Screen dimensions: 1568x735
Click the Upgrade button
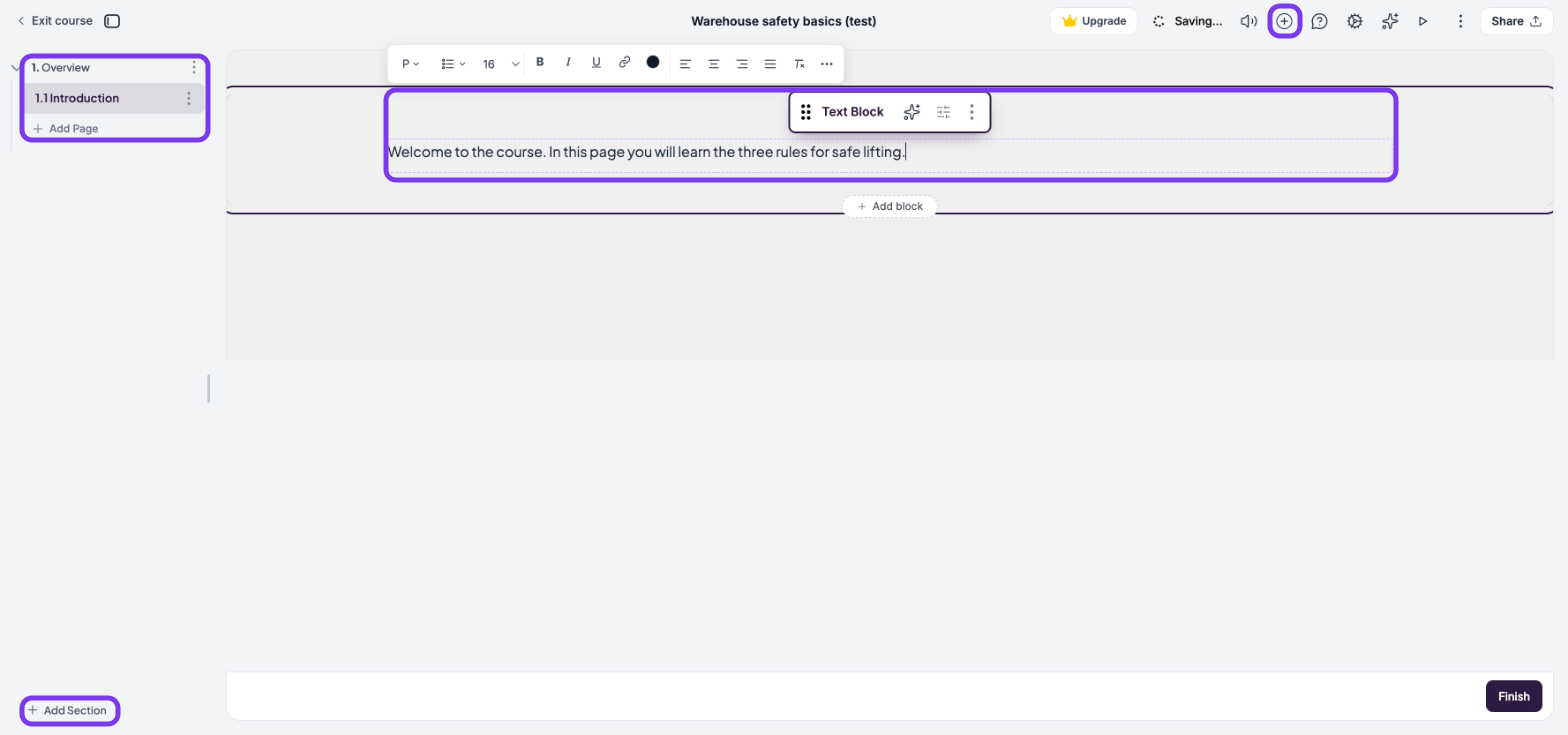(1093, 21)
